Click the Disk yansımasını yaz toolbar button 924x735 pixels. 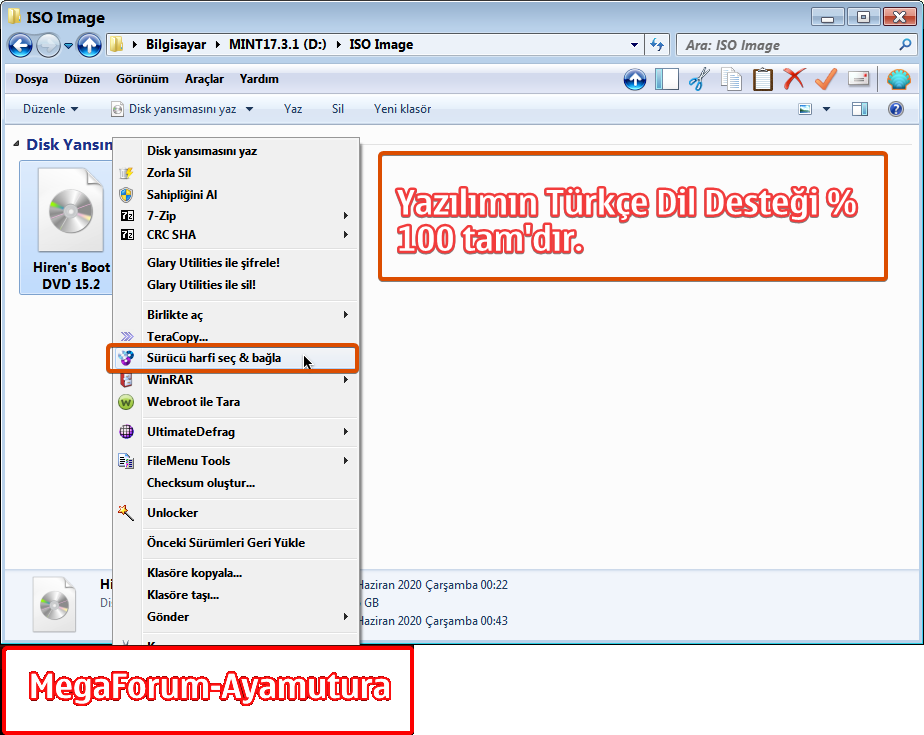pos(174,109)
